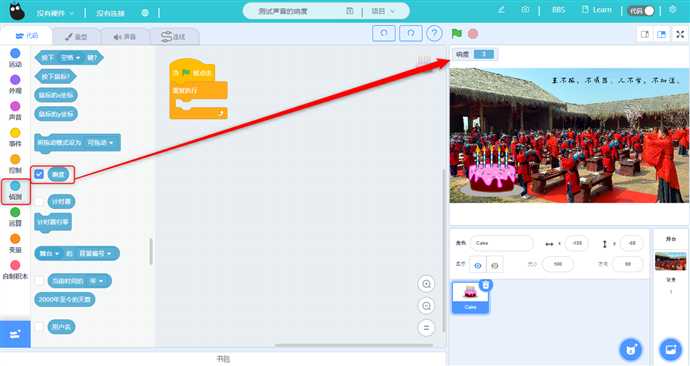Zoom in the script workspace
690x366 pixels.
tap(426, 284)
